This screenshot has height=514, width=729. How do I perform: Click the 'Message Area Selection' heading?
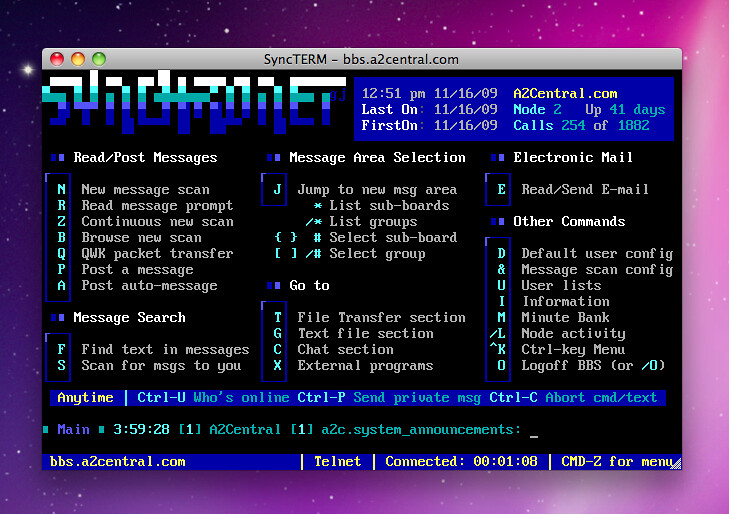pos(377,158)
